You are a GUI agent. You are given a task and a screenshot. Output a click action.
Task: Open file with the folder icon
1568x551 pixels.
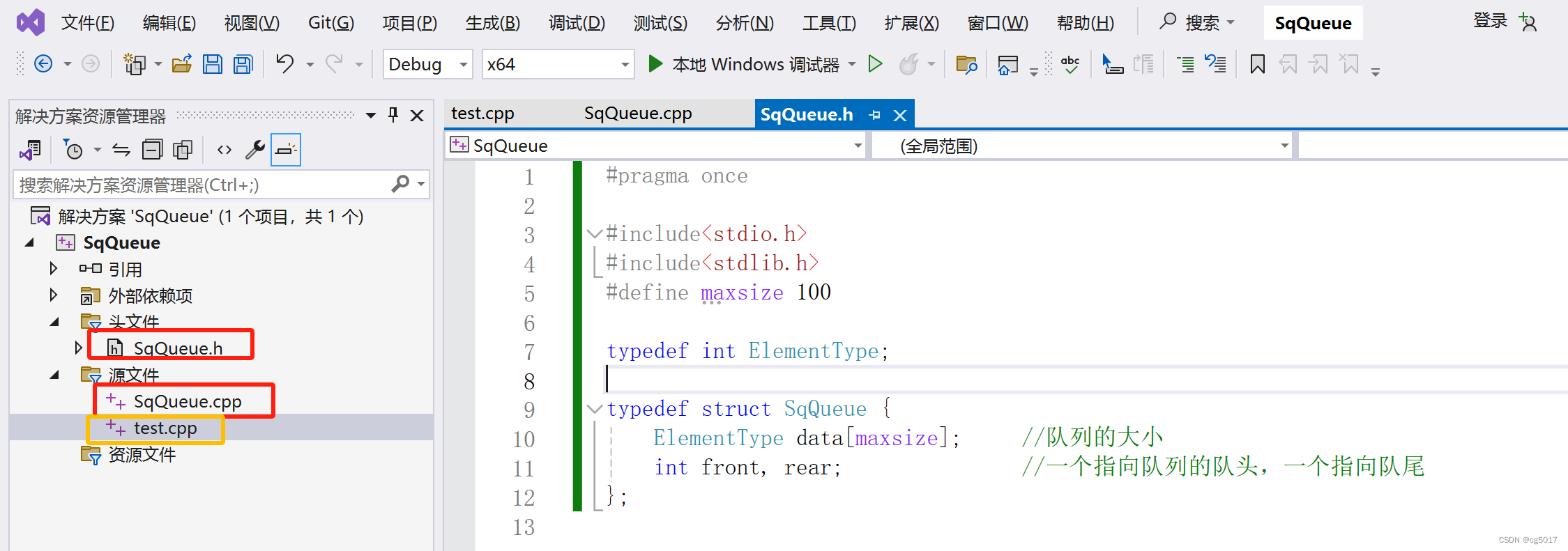(x=182, y=64)
